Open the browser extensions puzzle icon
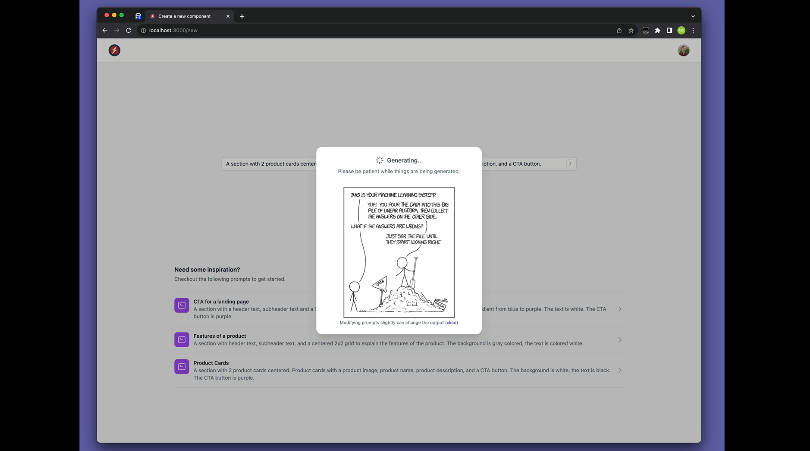 click(657, 31)
